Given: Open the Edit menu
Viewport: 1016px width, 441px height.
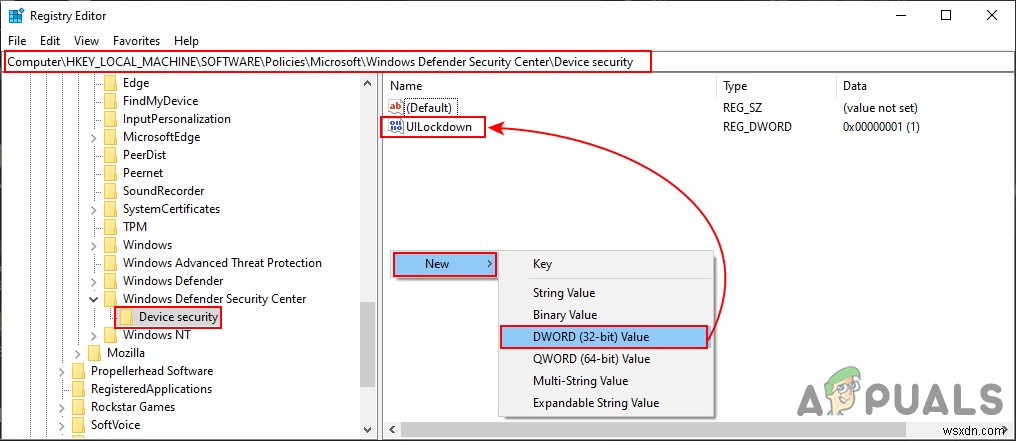Looking at the screenshot, I should [x=50, y=41].
